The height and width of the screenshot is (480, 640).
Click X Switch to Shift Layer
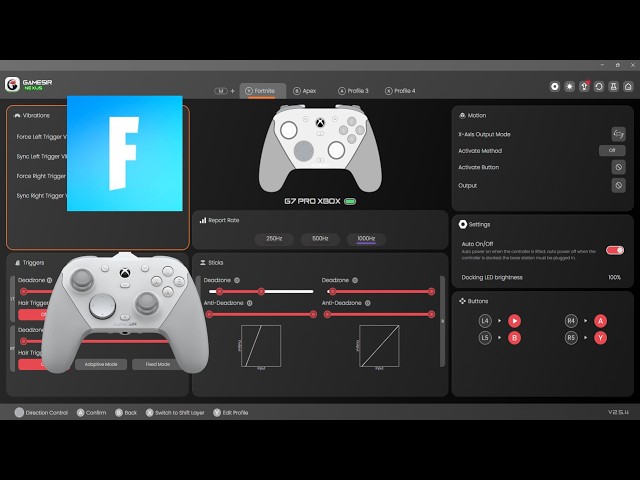(175, 413)
